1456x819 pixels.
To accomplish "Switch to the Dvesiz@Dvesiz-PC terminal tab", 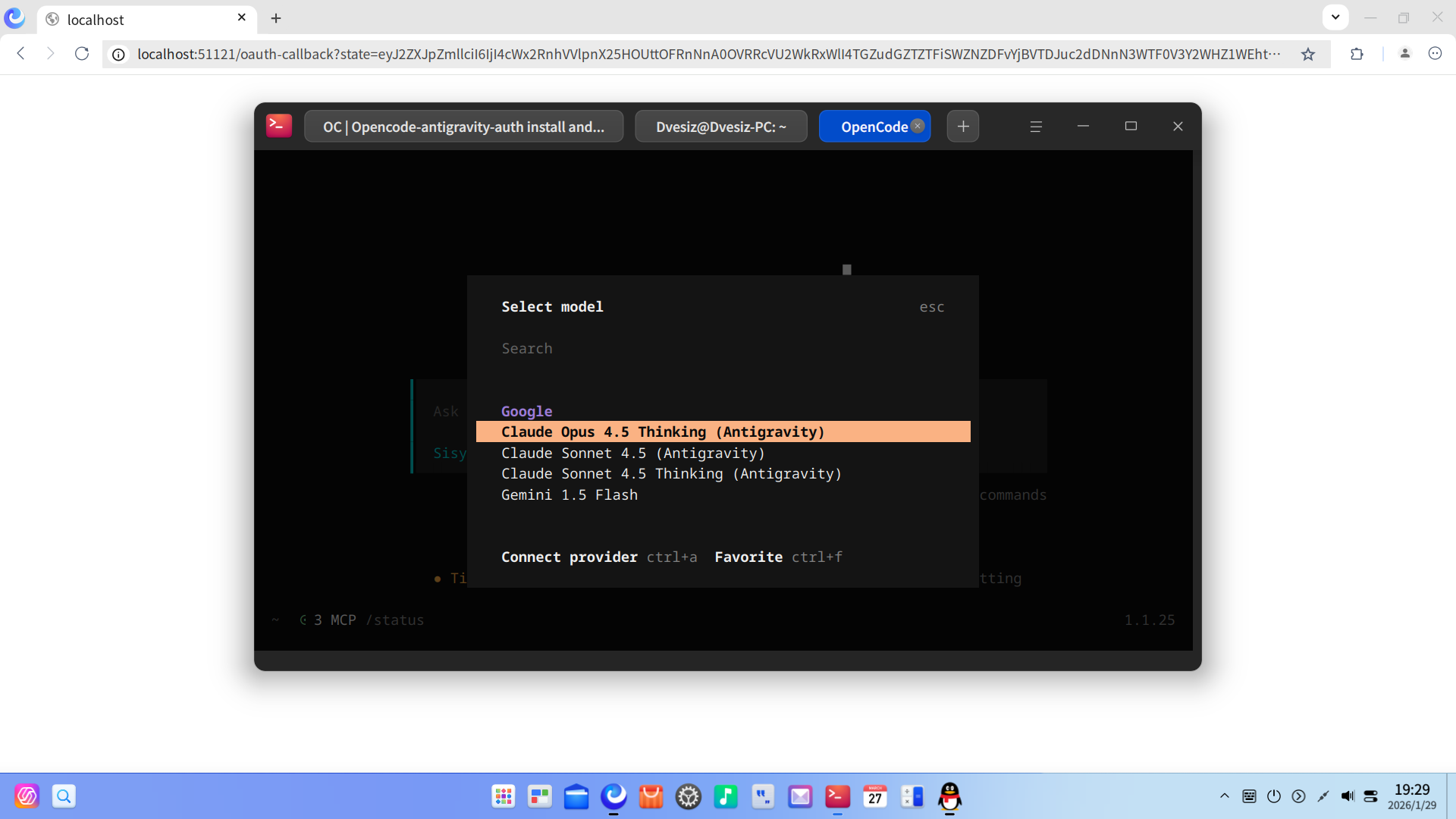I will [x=720, y=126].
